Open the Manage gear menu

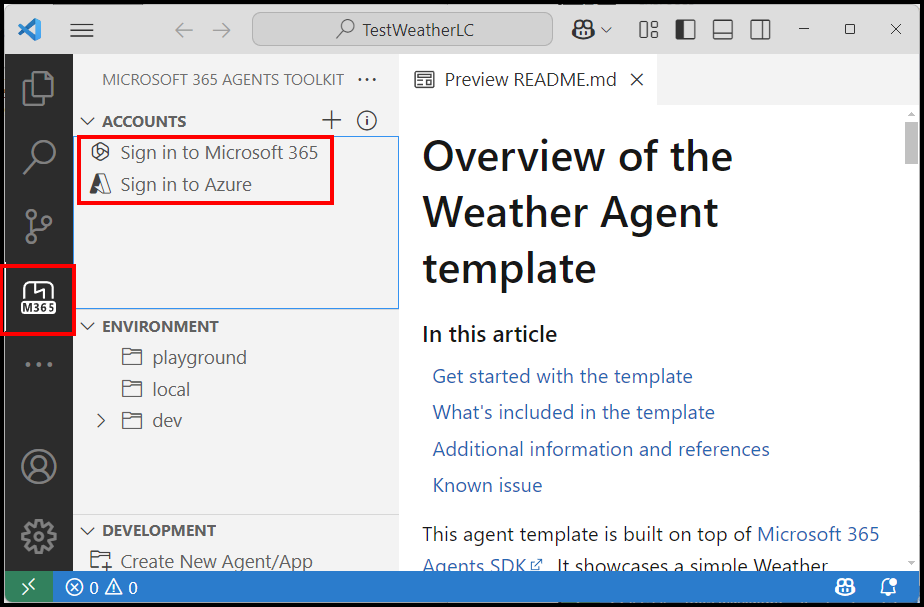click(39, 536)
